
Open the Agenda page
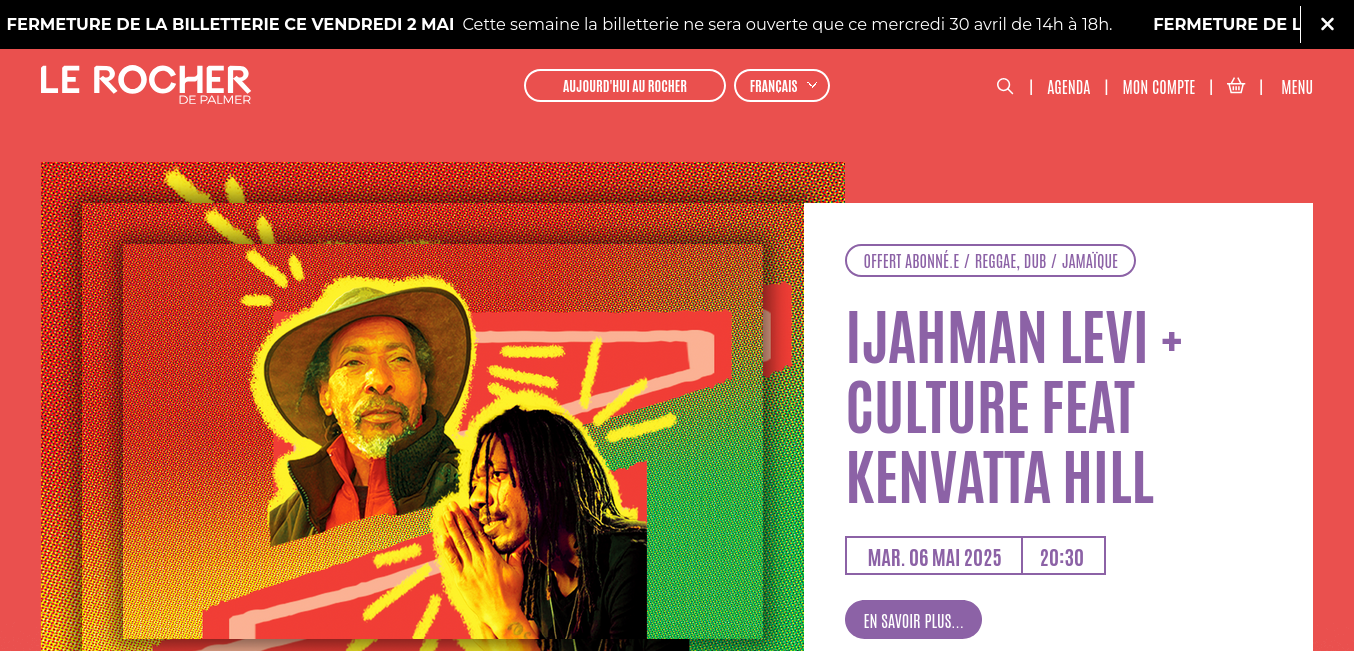[1068, 87]
